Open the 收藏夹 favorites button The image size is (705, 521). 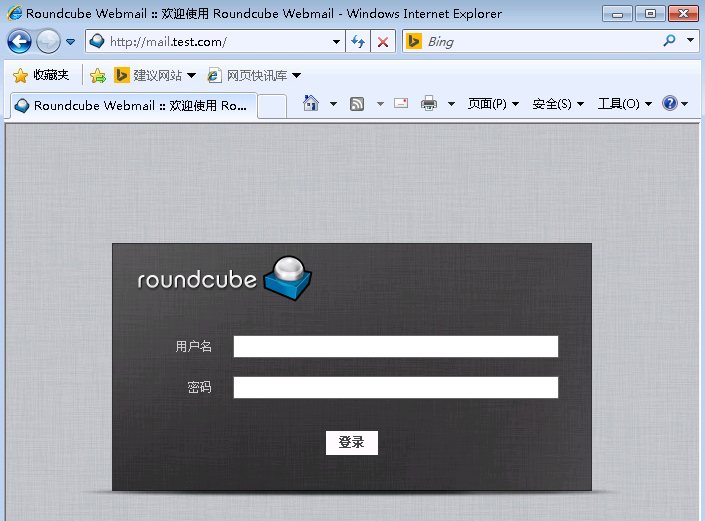pos(40,75)
